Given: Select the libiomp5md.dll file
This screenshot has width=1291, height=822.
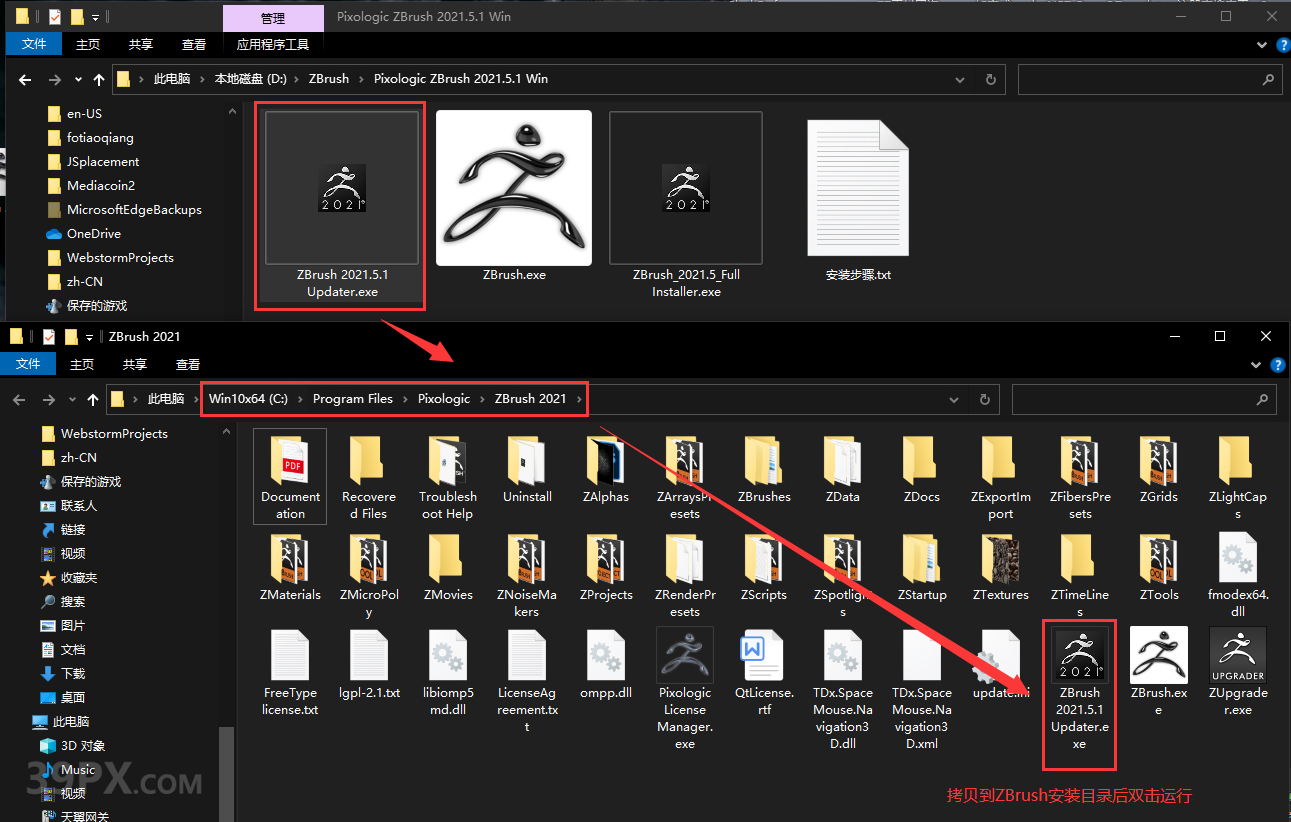Looking at the screenshot, I should [448, 674].
